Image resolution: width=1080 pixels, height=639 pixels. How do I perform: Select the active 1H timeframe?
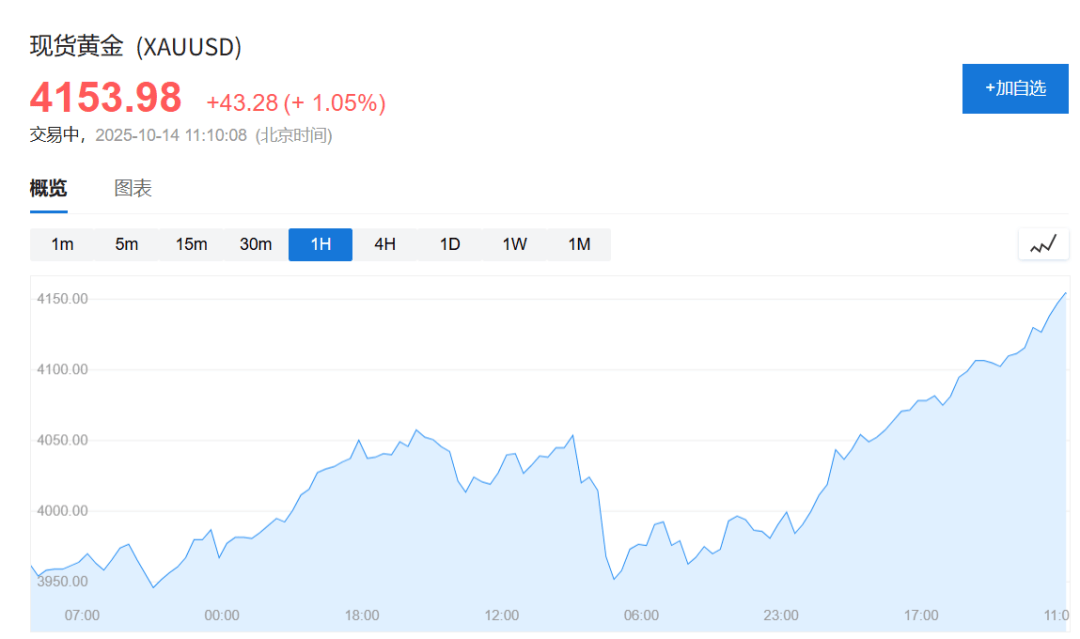[320, 245]
